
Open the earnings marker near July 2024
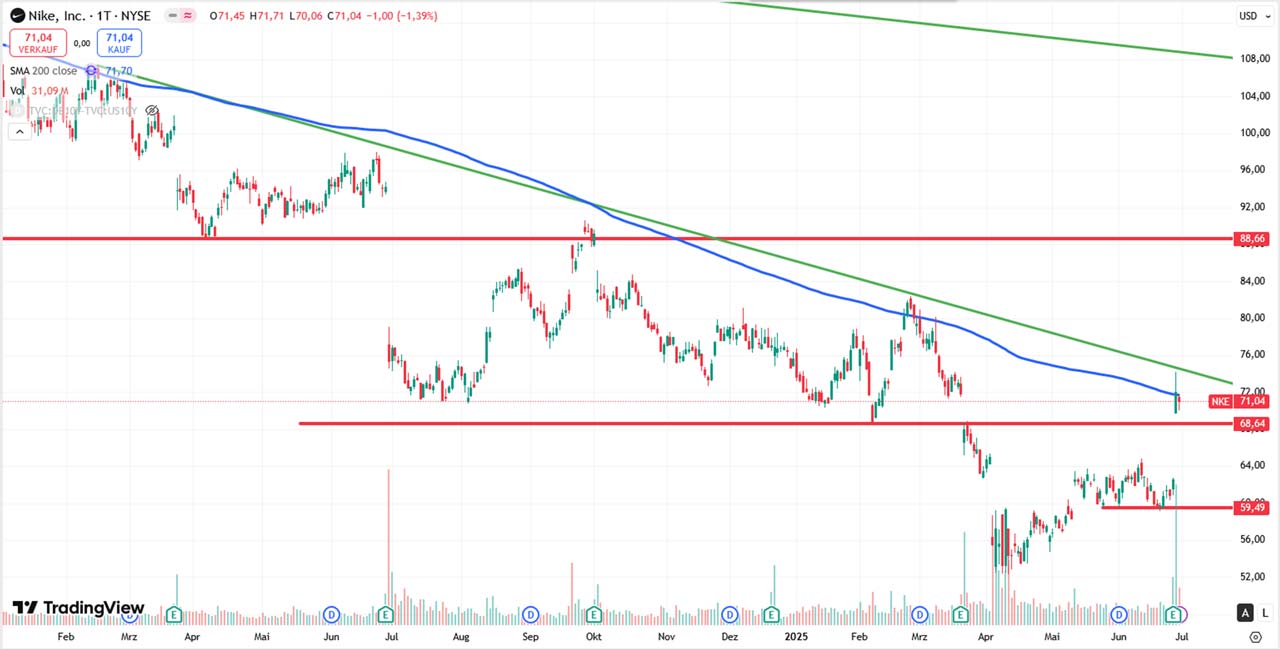click(385, 613)
